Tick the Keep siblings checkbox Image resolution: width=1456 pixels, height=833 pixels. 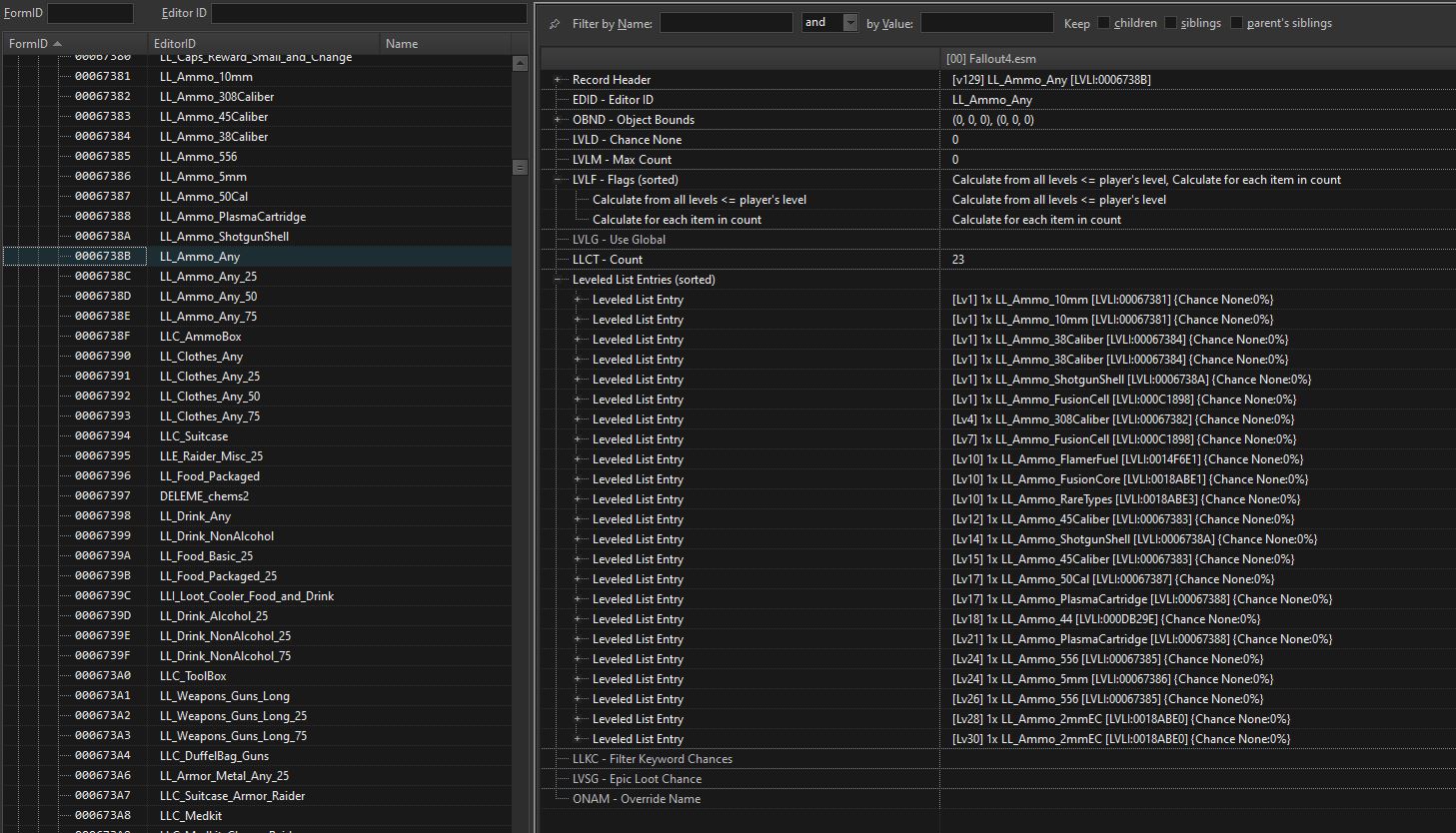coord(1170,23)
